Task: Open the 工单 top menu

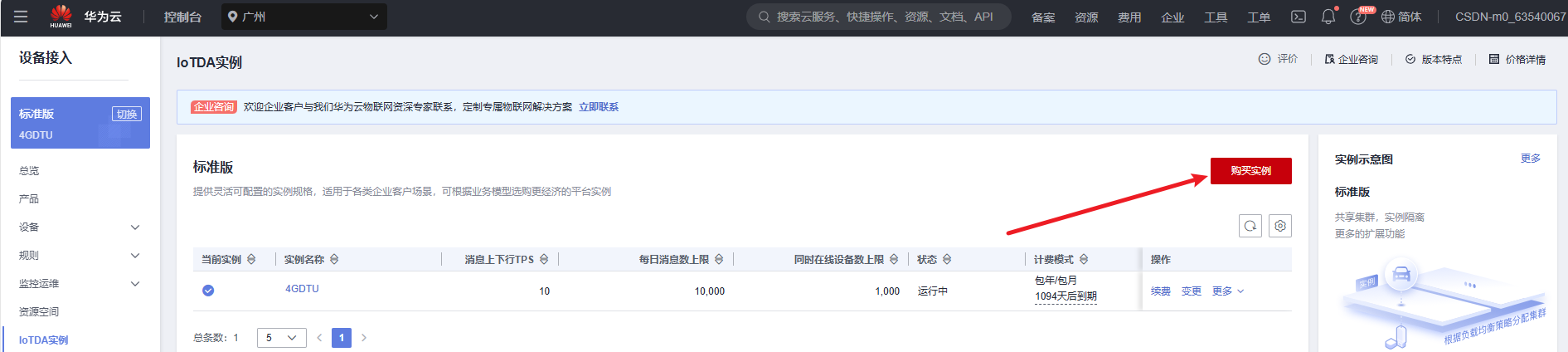Action: coord(1259,17)
